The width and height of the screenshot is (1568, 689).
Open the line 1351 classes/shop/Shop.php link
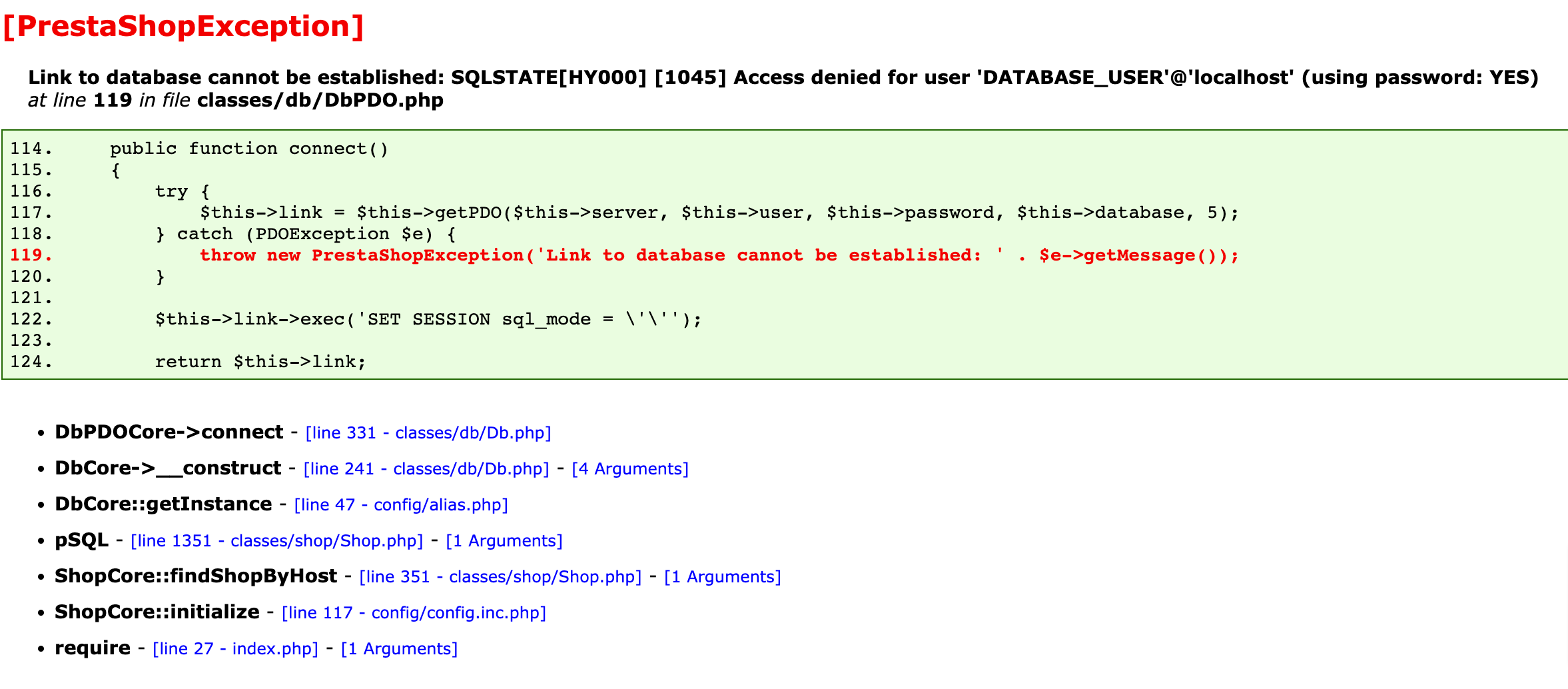click(x=277, y=541)
